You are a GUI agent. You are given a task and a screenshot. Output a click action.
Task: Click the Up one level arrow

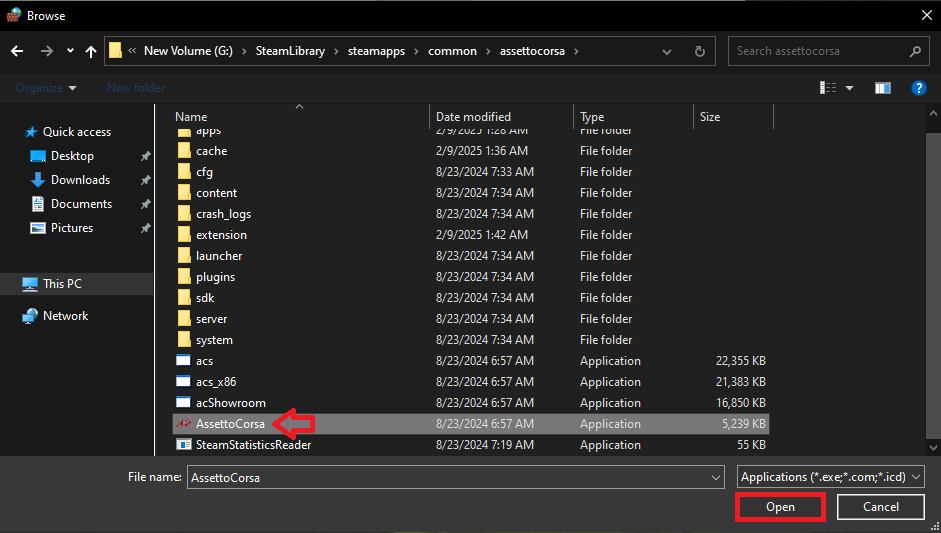point(91,51)
